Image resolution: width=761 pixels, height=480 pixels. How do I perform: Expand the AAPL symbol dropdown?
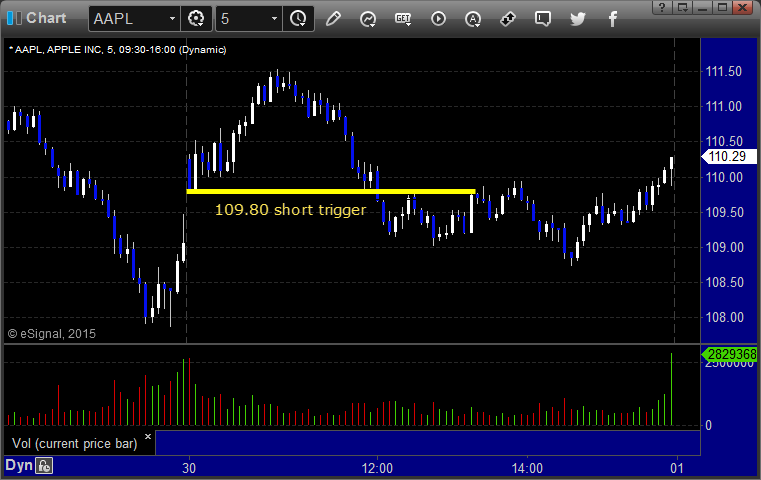click(172, 19)
